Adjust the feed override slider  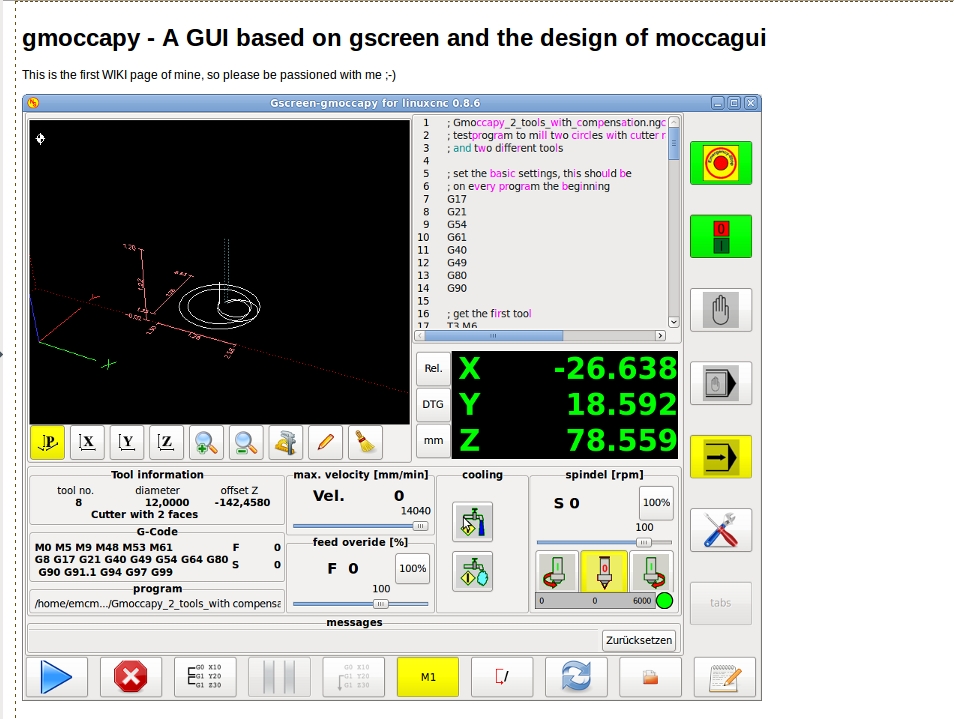coord(361,604)
